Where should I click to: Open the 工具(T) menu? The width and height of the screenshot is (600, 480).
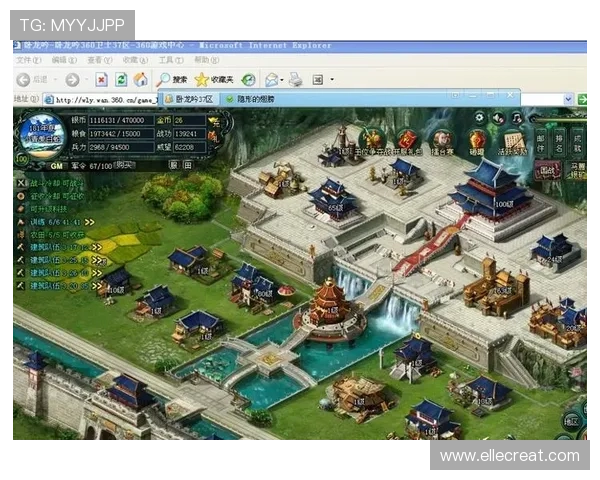point(171,60)
